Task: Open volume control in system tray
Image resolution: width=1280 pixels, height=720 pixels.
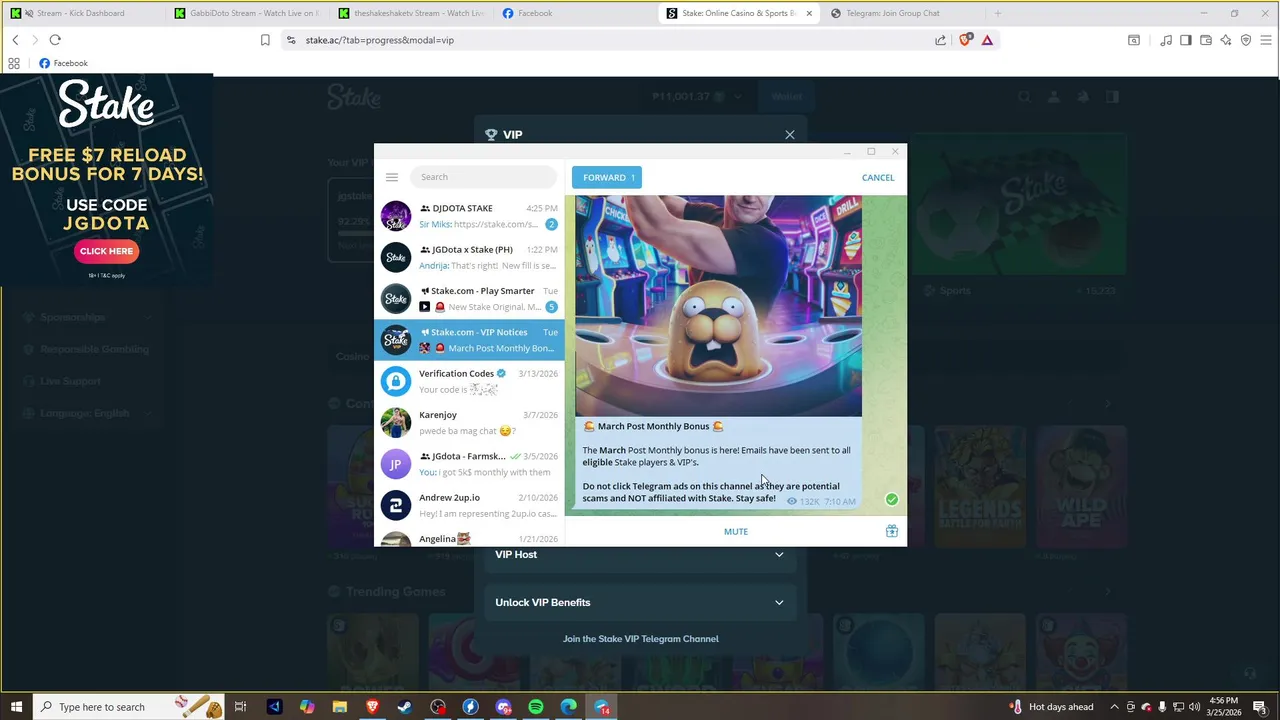Action: pos(1194,707)
